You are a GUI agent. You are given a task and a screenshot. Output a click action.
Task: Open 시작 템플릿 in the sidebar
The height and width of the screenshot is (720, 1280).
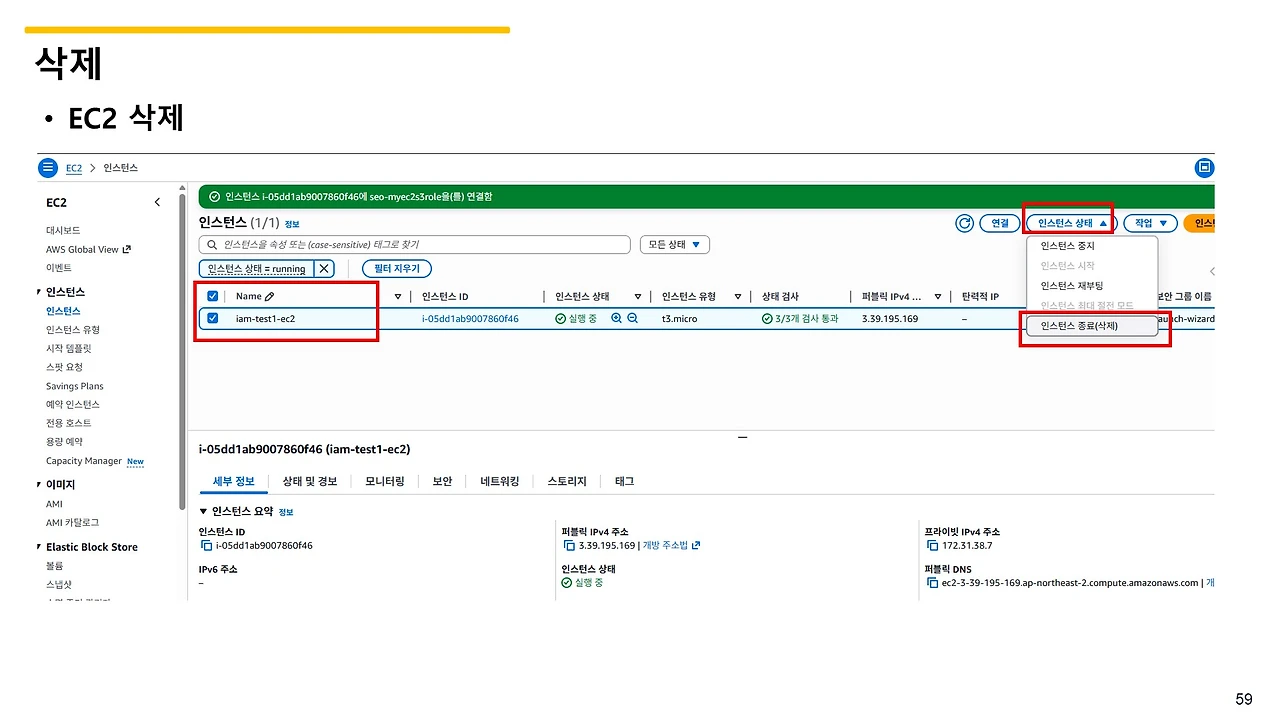tap(69, 348)
